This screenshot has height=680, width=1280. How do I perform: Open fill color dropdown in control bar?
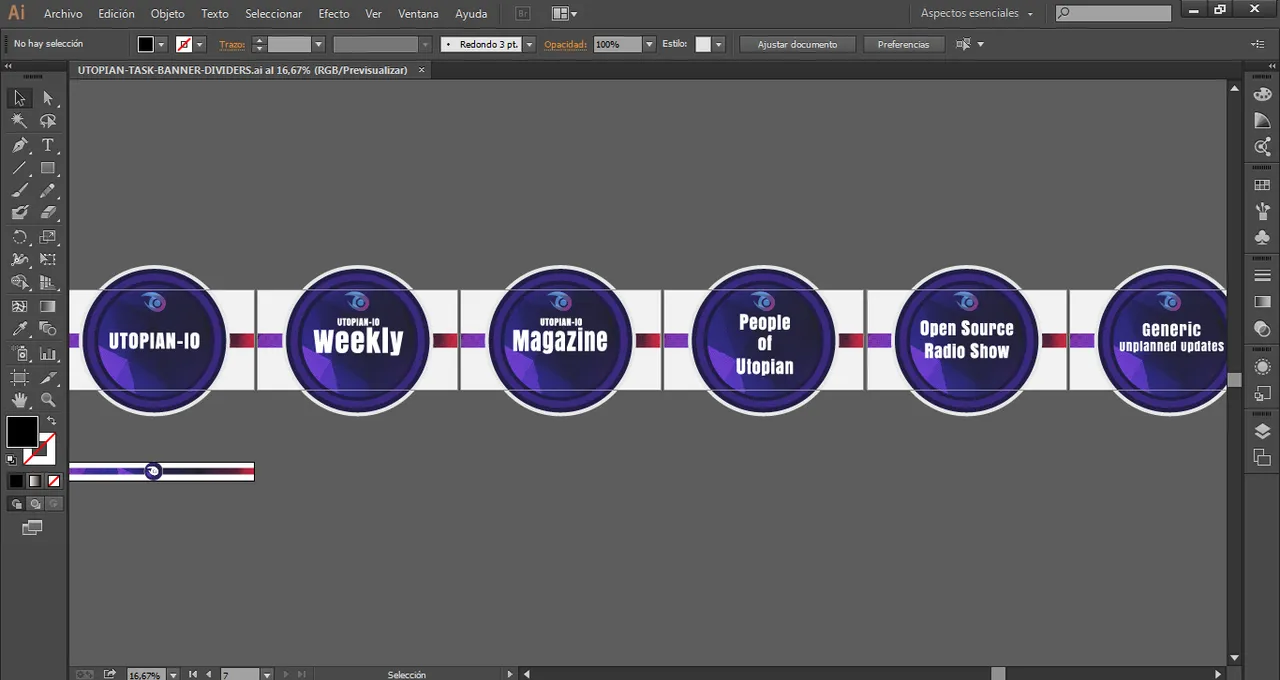point(161,45)
